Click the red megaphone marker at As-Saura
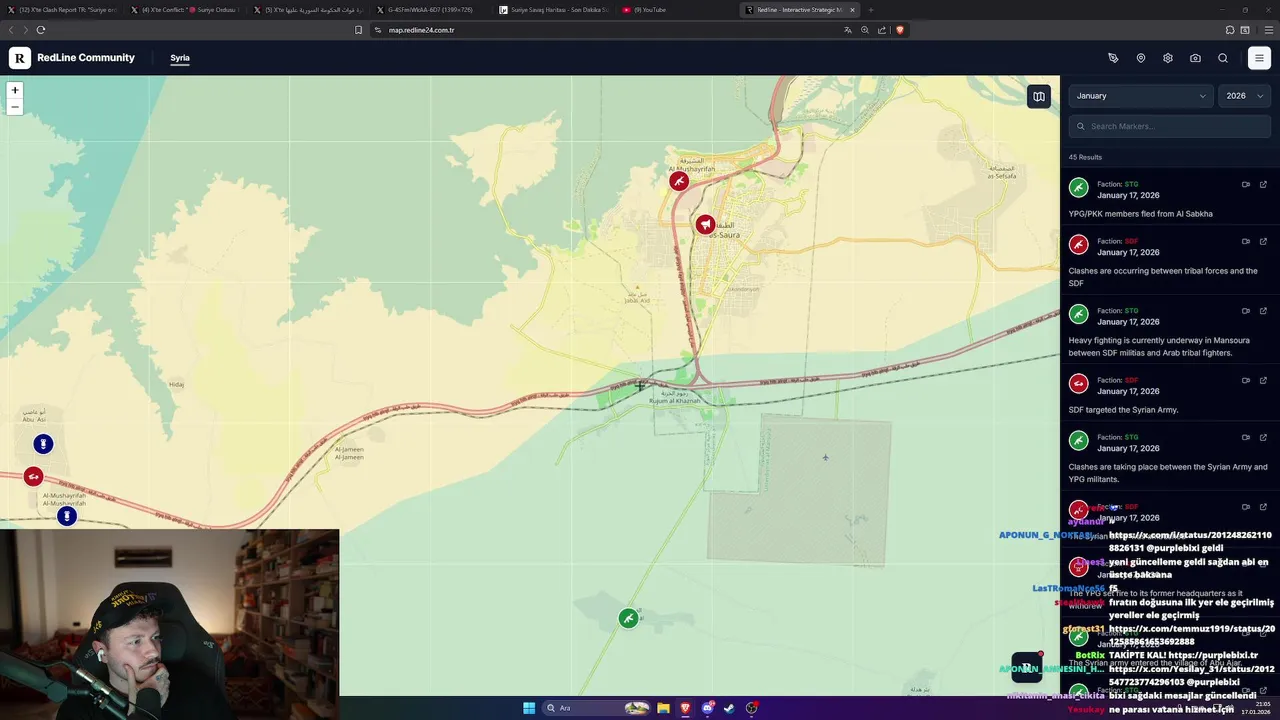This screenshot has width=1280, height=720. (x=705, y=225)
